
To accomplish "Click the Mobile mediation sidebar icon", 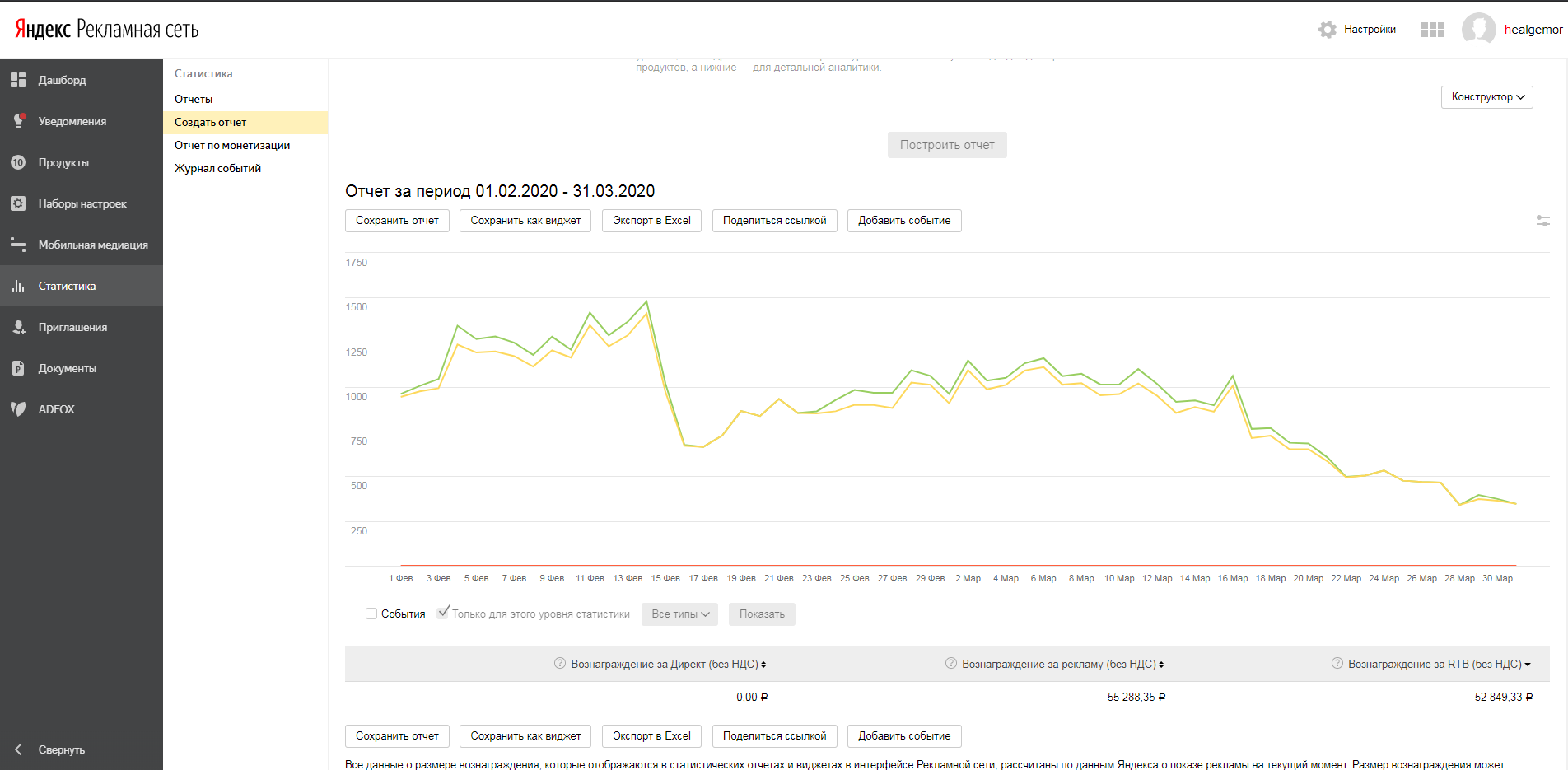I will (18, 245).
